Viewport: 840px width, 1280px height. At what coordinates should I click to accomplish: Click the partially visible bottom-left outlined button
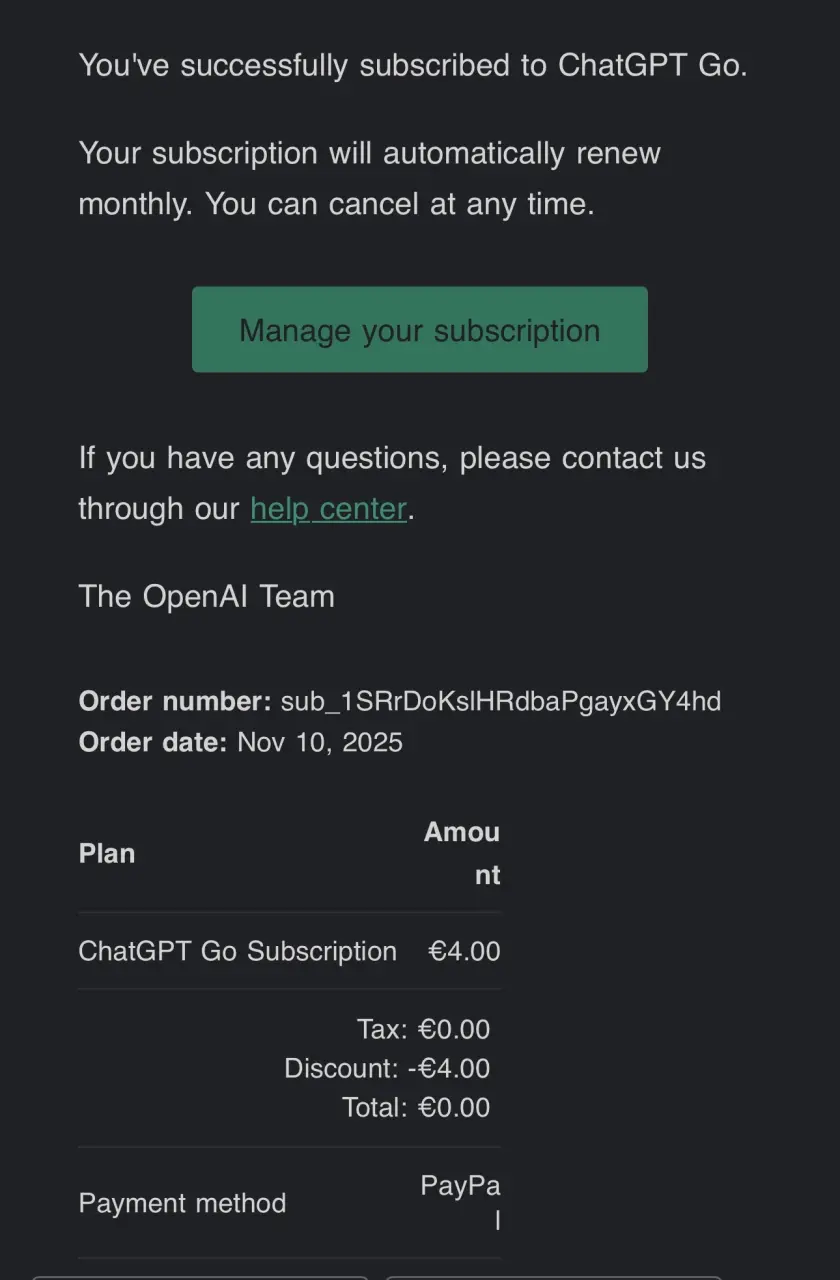point(200,1277)
